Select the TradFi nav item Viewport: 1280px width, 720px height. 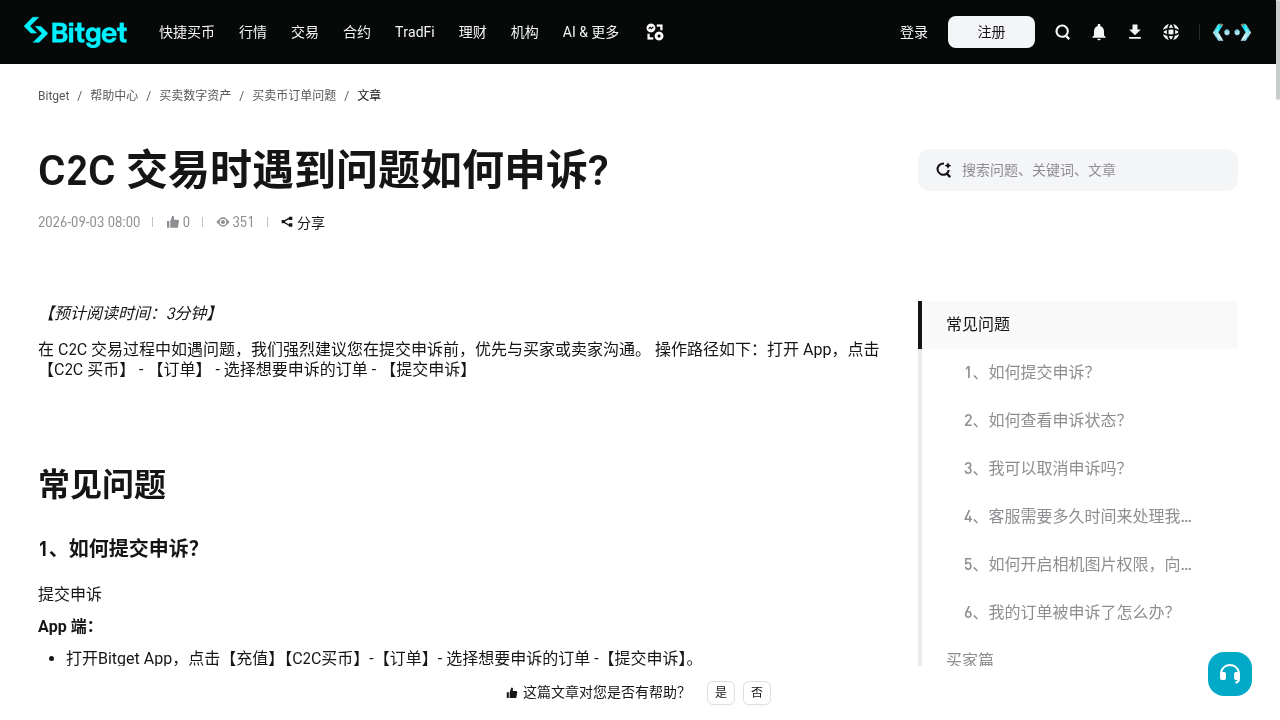(415, 32)
